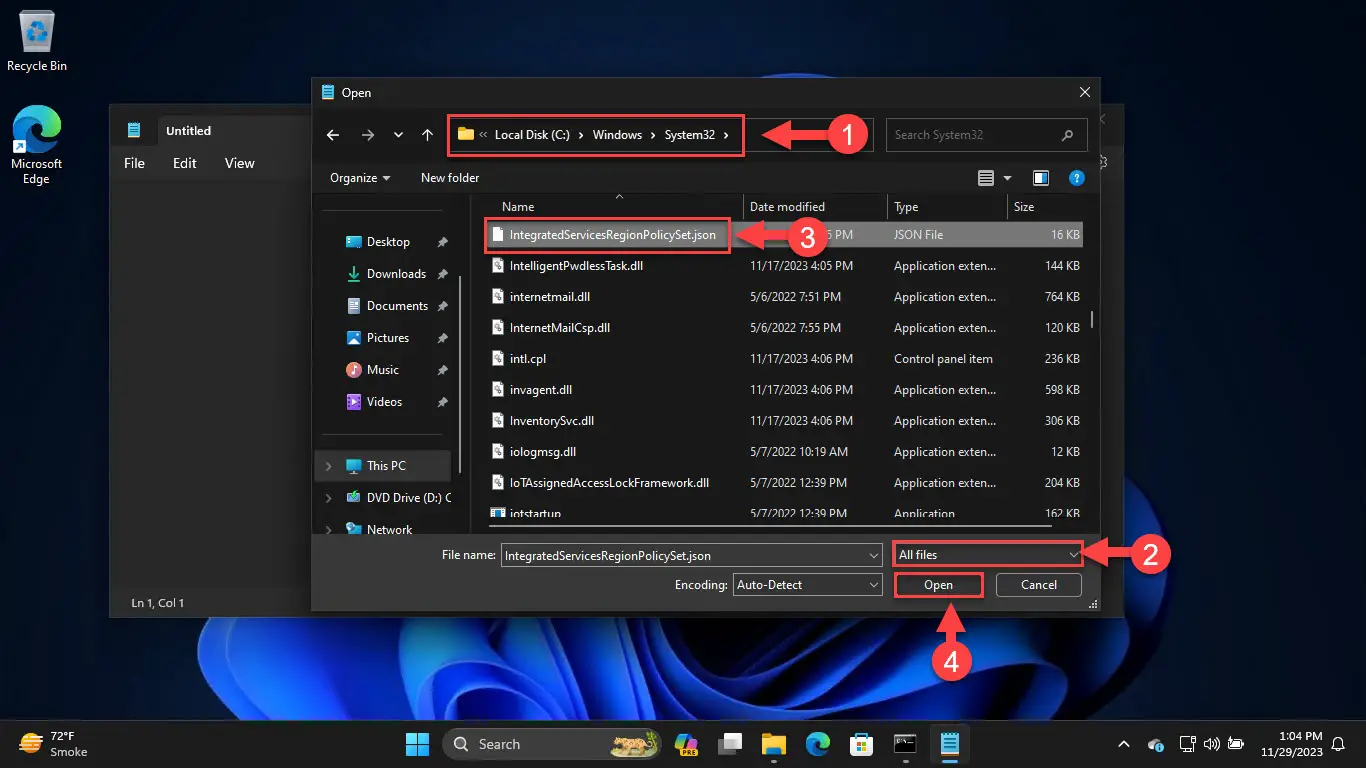Viewport: 1366px width, 768px height.
Task: Go up one folder level
Action: [427, 135]
